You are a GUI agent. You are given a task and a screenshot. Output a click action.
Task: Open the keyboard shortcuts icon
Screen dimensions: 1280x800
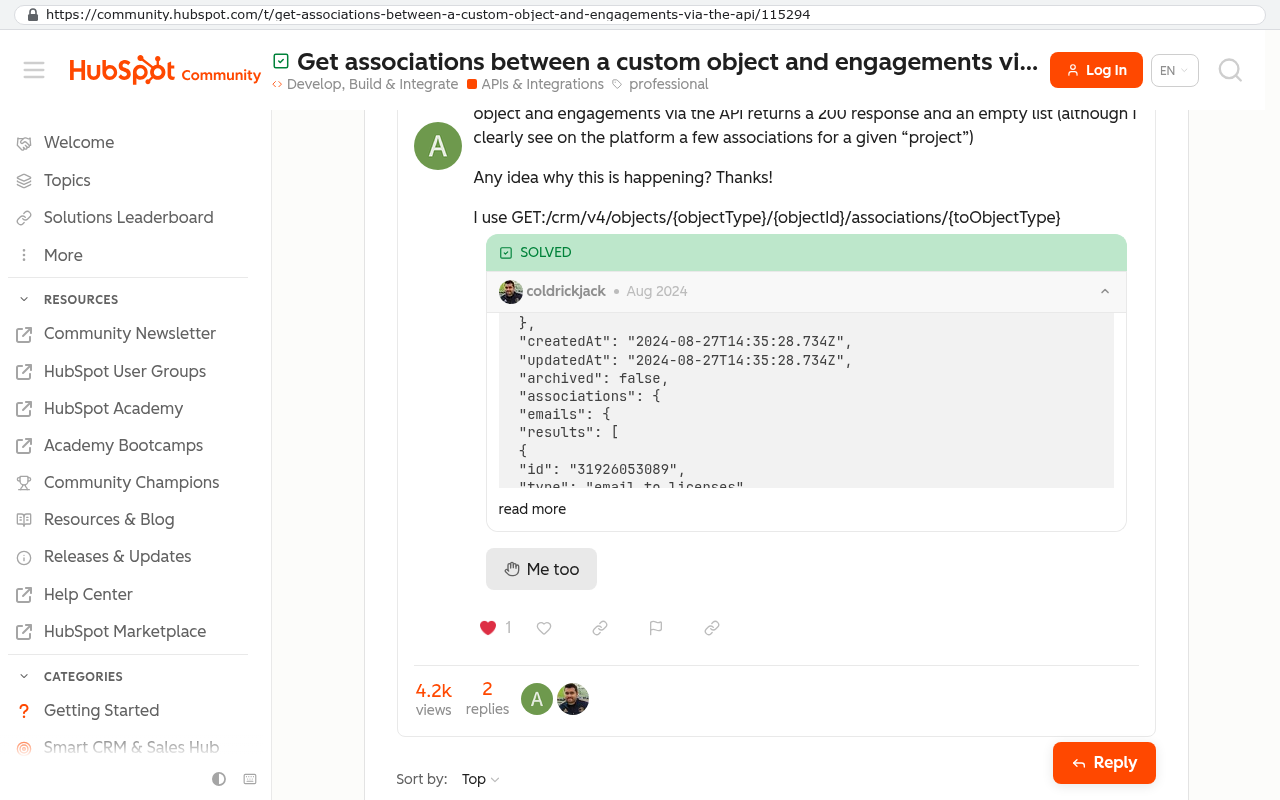click(250, 779)
